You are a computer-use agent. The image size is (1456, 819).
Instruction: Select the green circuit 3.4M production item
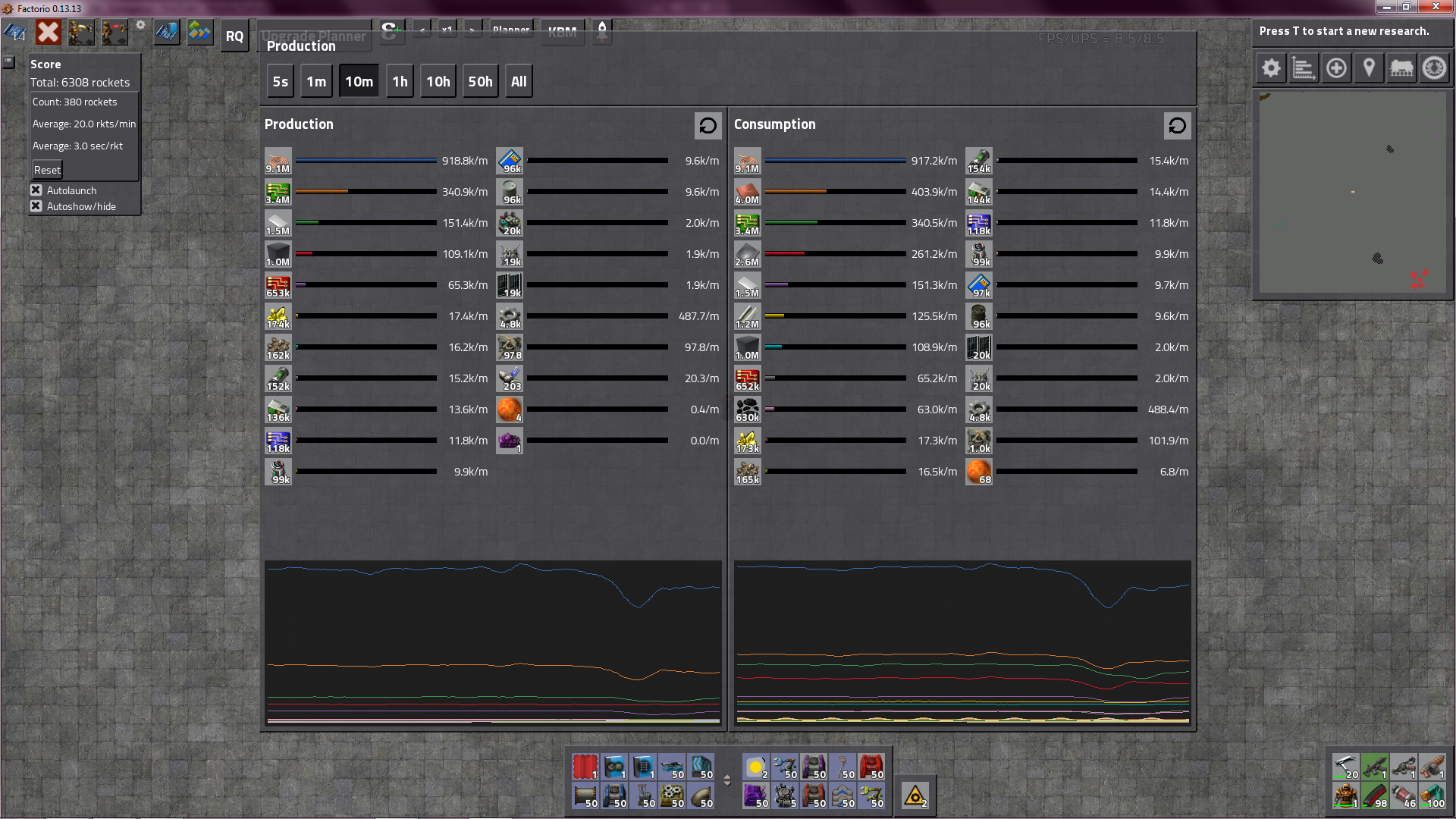tap(278, 192)
